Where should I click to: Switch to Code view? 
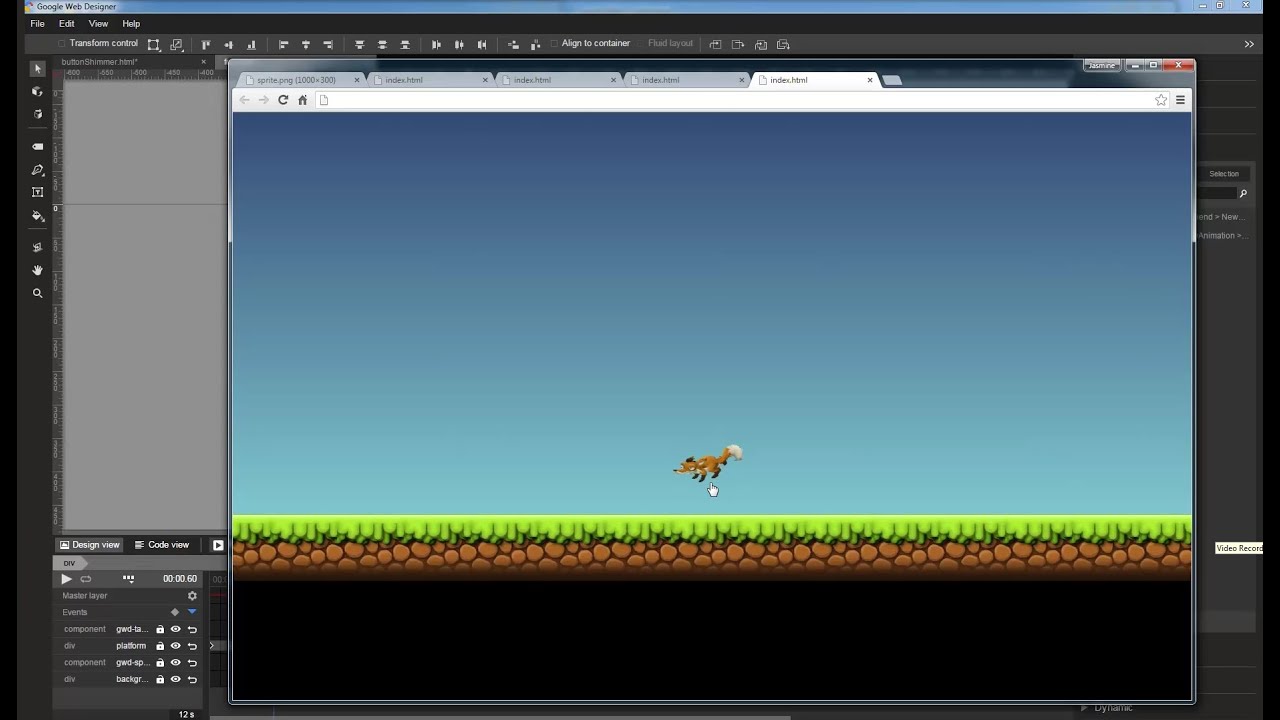coord(161,545)
